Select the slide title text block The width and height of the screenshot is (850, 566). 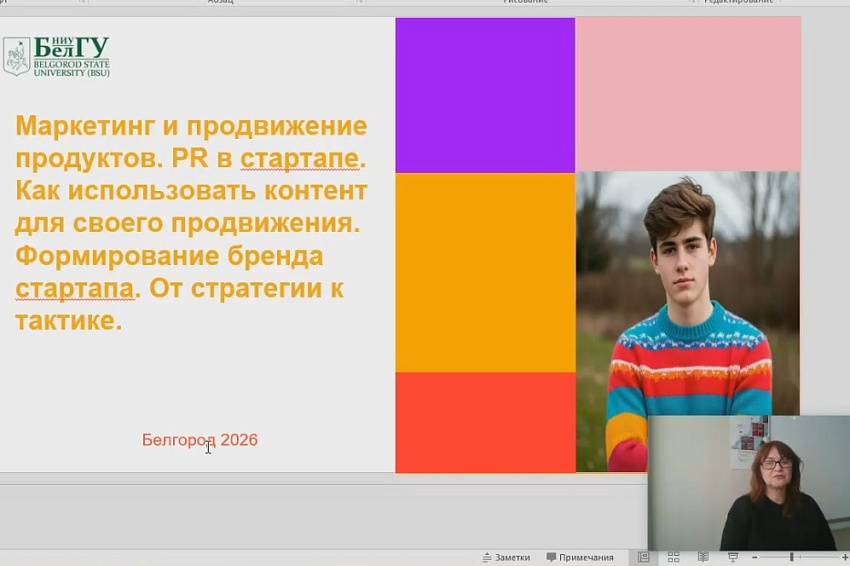click(x=190, y=222)
